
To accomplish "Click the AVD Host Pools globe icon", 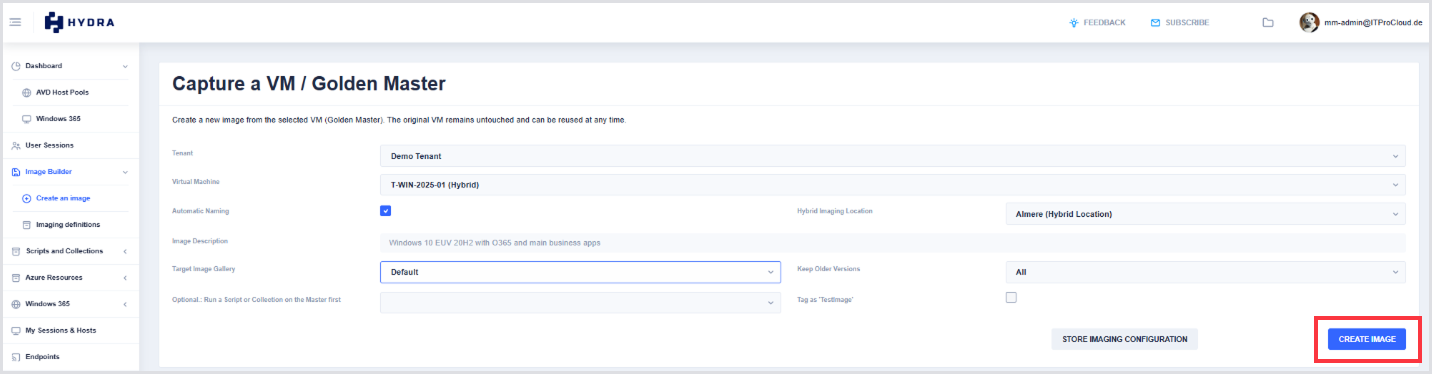I will point(27,92).
